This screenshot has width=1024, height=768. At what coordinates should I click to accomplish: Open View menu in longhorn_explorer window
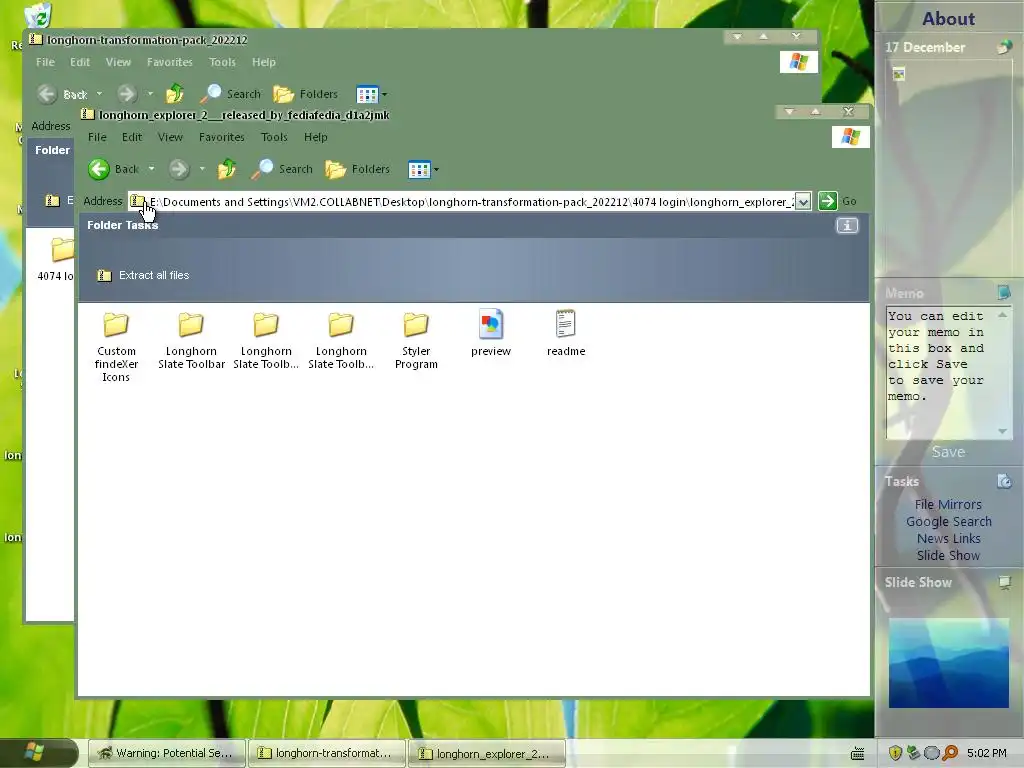tap(170, 137)
